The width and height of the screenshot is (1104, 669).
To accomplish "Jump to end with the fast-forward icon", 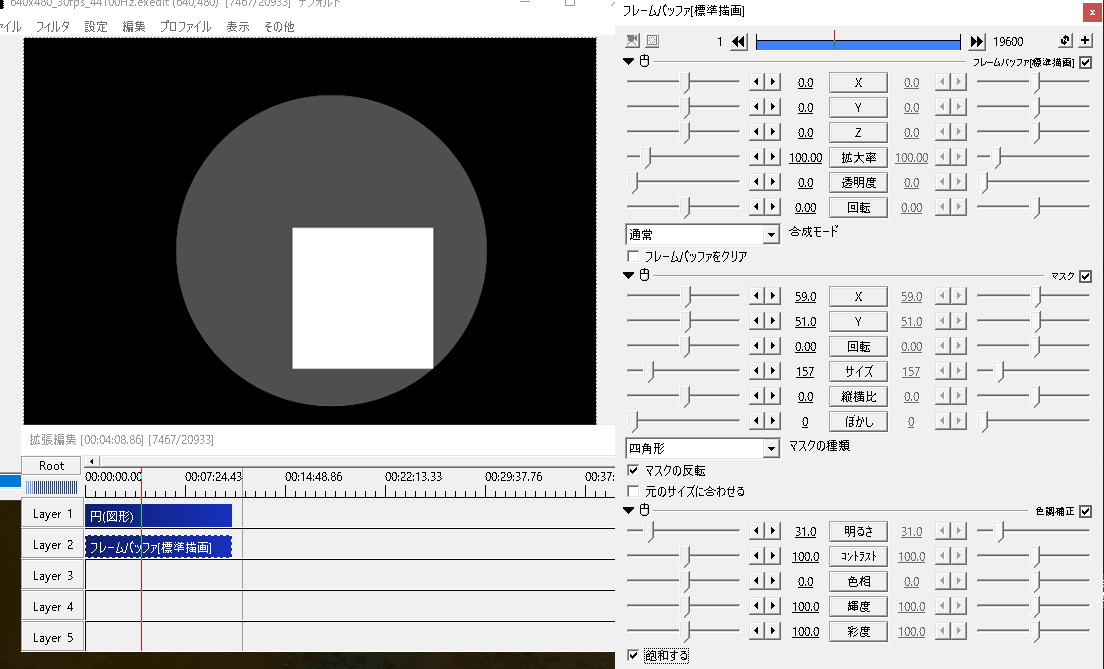I will pyautogui.click(x=978, y=40).
